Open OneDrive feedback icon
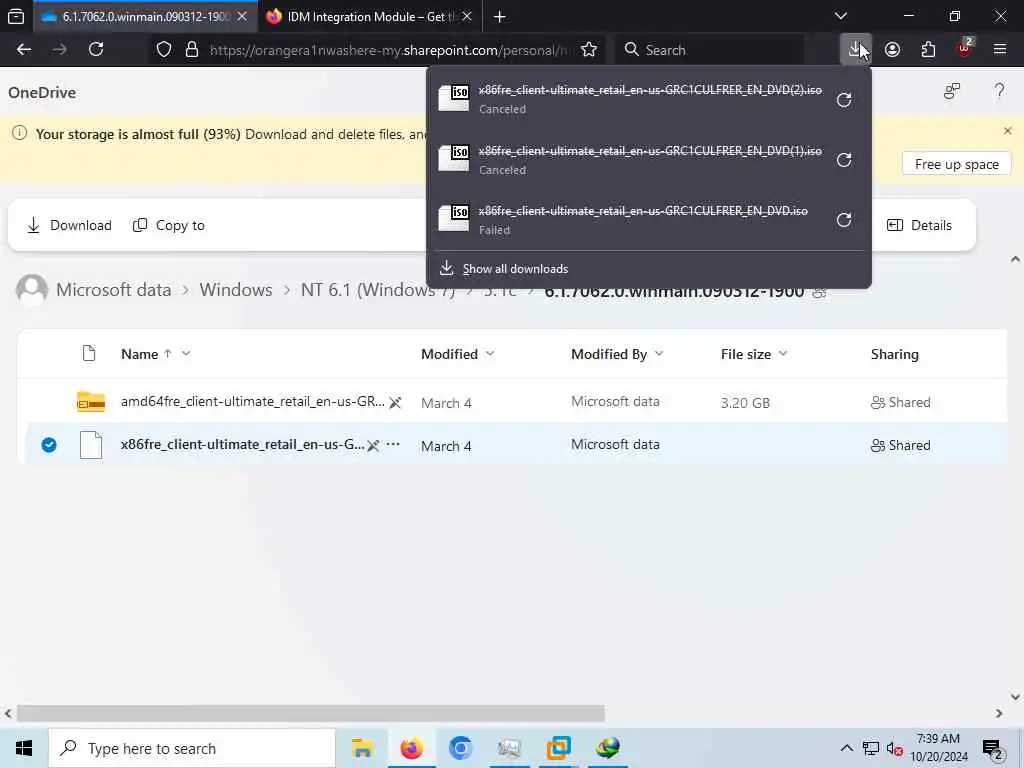This screenshot has height=768, width=1024. (952, 91)
